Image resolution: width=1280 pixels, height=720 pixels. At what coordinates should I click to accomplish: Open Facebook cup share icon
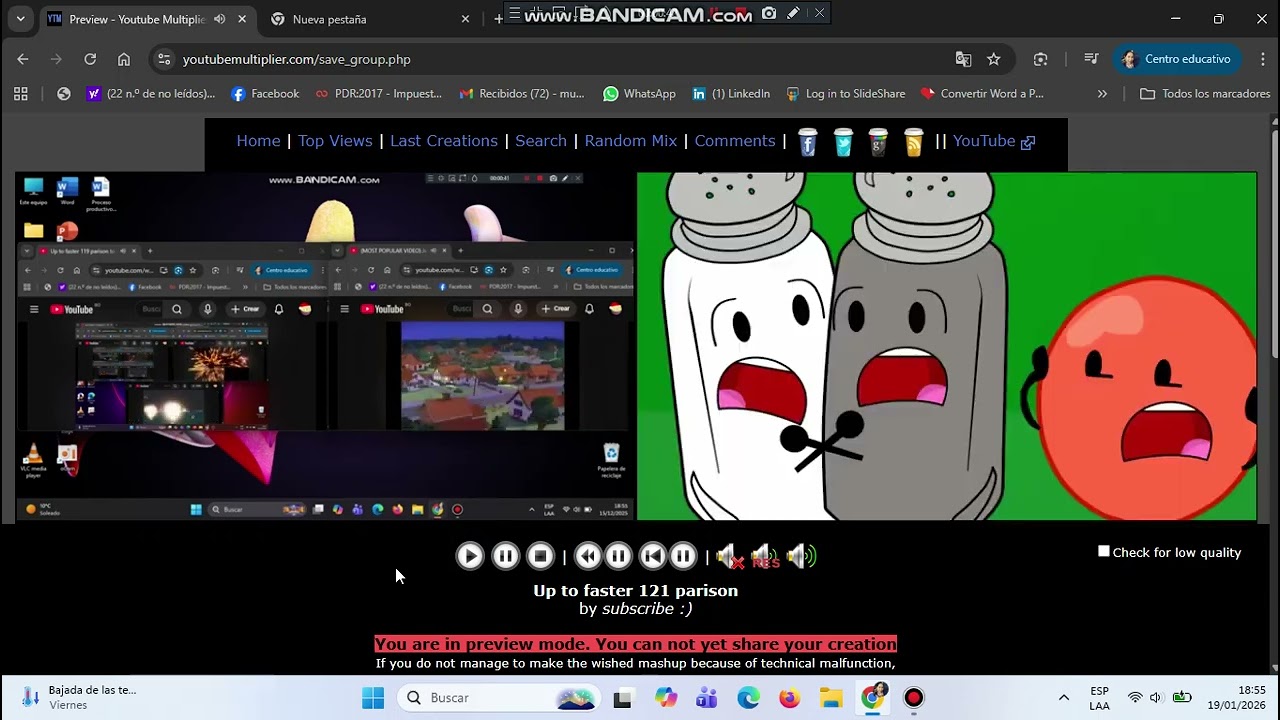(x=808, y=142)
